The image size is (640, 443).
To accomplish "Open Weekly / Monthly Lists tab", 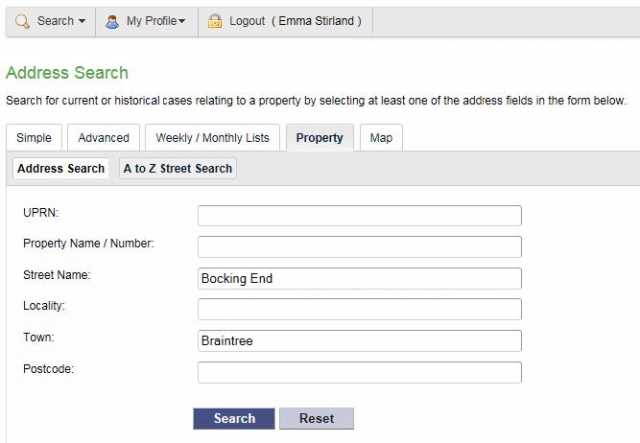I will coord(212,138).
